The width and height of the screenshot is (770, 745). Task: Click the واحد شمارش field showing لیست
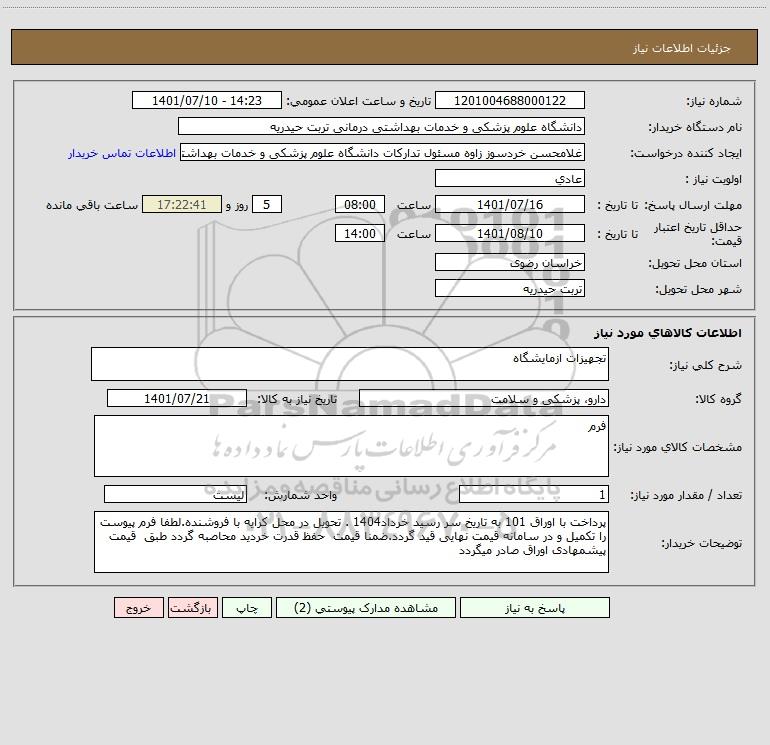175,494
